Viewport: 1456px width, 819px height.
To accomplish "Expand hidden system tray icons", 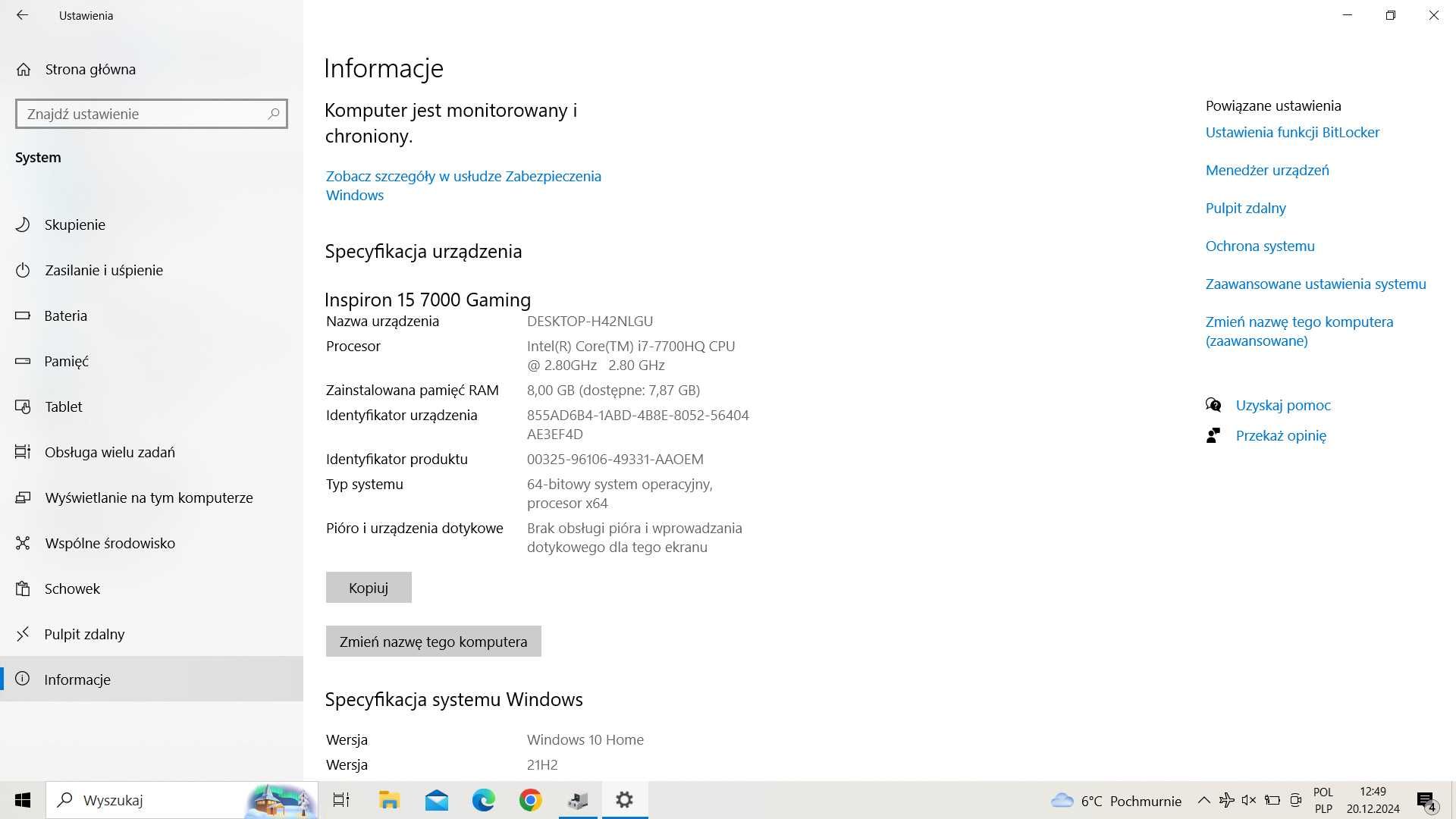I will [1203, 800].
